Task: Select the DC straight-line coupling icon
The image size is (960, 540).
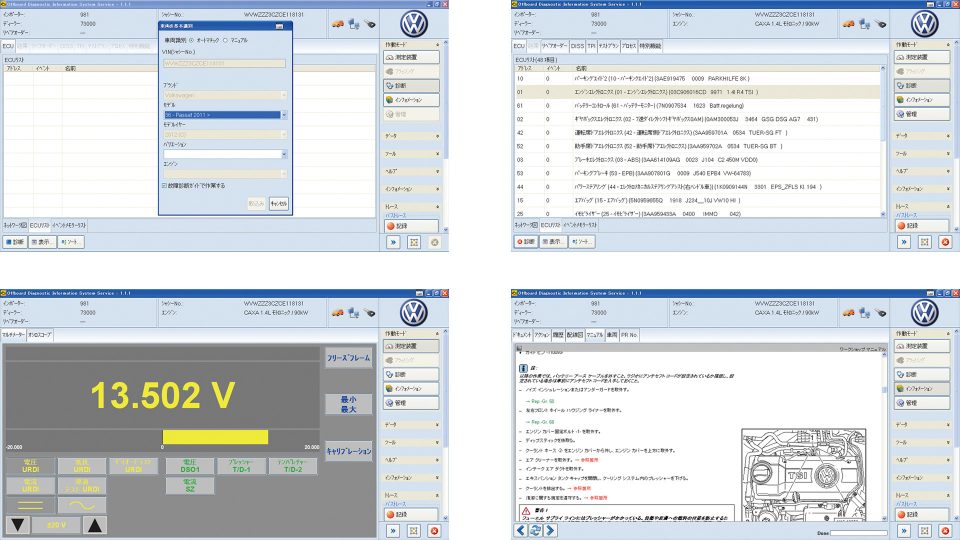Action: click(x=30, y=507)
